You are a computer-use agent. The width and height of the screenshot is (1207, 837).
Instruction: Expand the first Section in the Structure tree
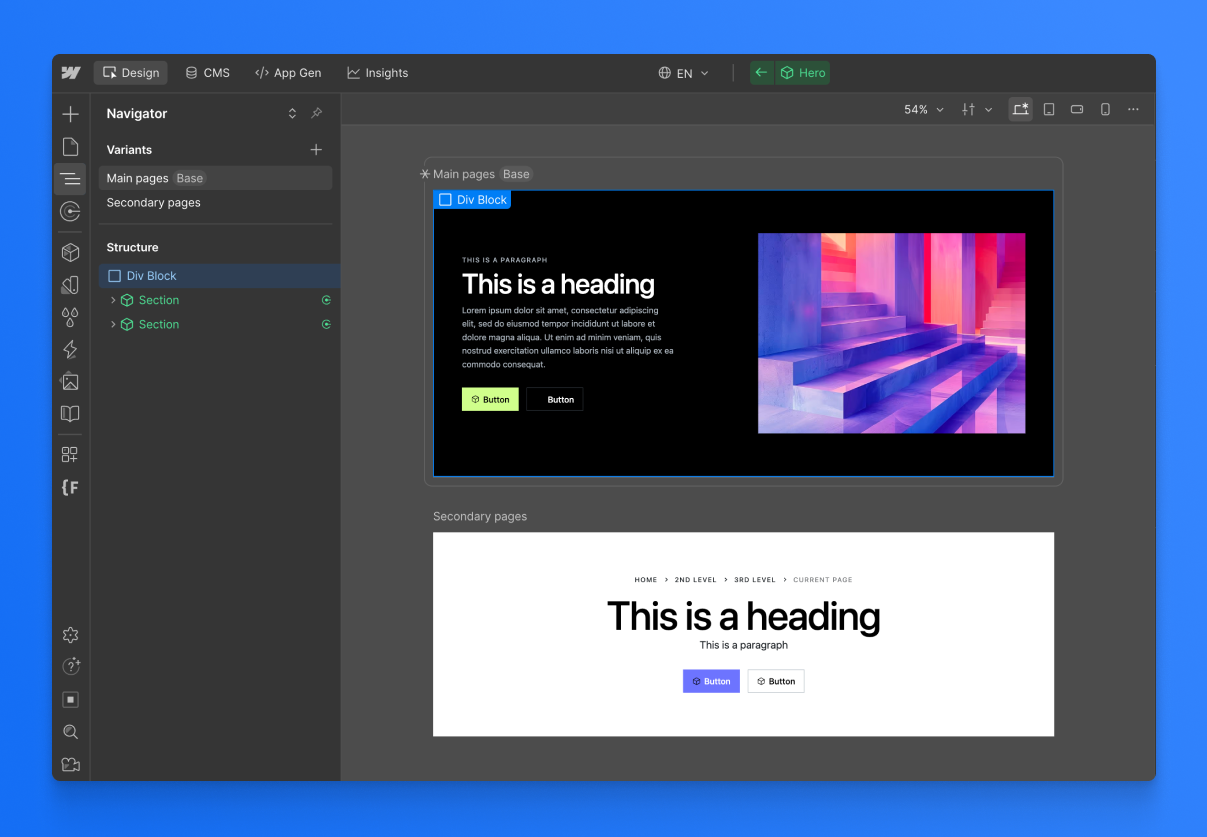113,299
